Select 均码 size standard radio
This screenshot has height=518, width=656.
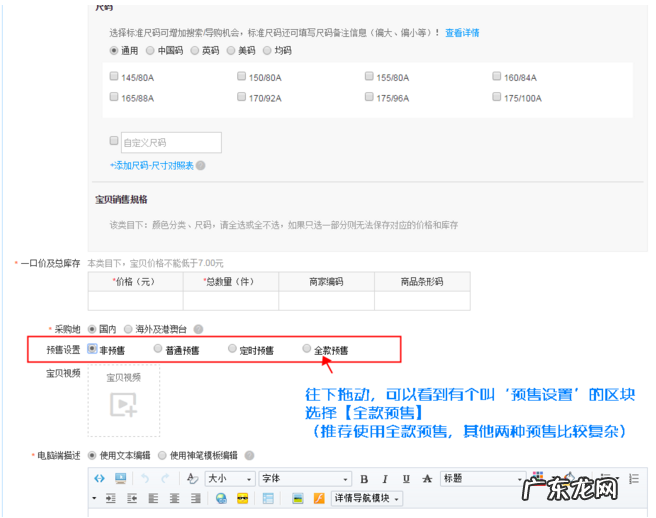pos(267,51)
